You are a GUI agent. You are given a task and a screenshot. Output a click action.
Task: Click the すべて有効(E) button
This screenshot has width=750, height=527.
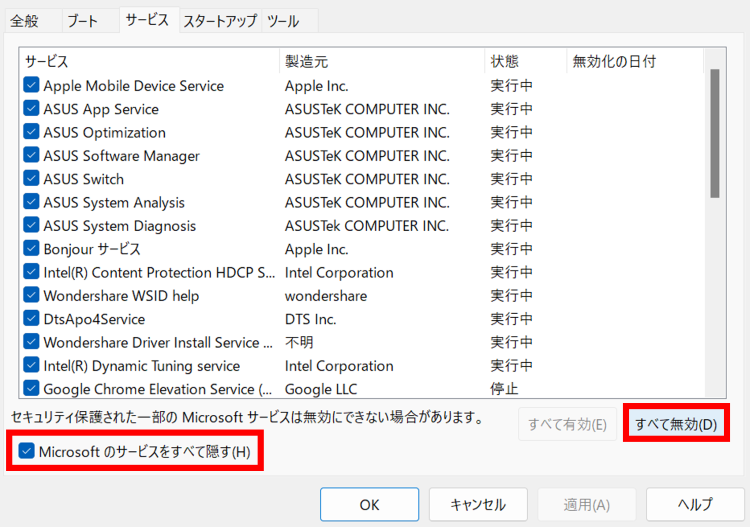coord(567,424)
